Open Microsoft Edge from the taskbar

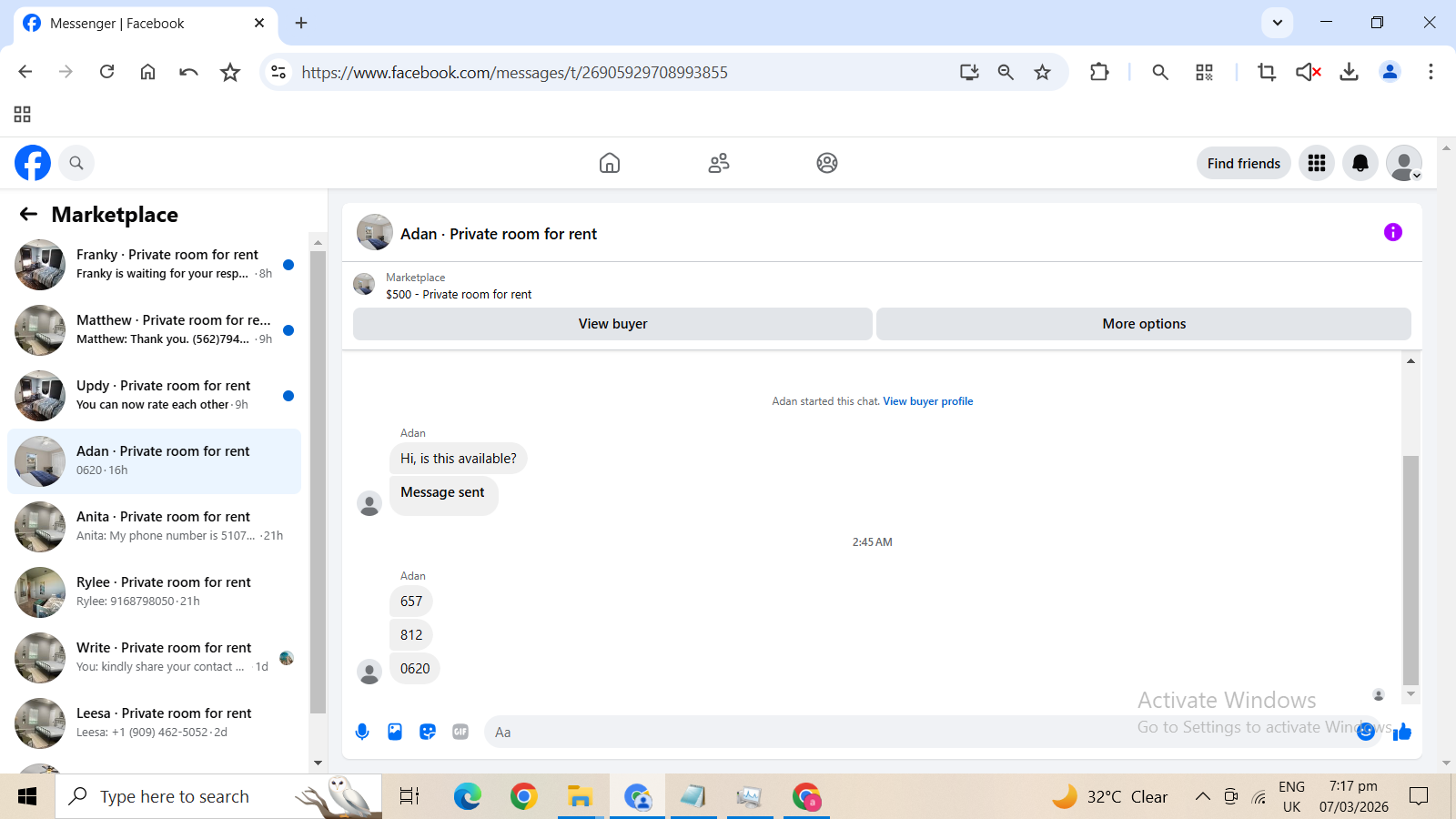[468, 796]
